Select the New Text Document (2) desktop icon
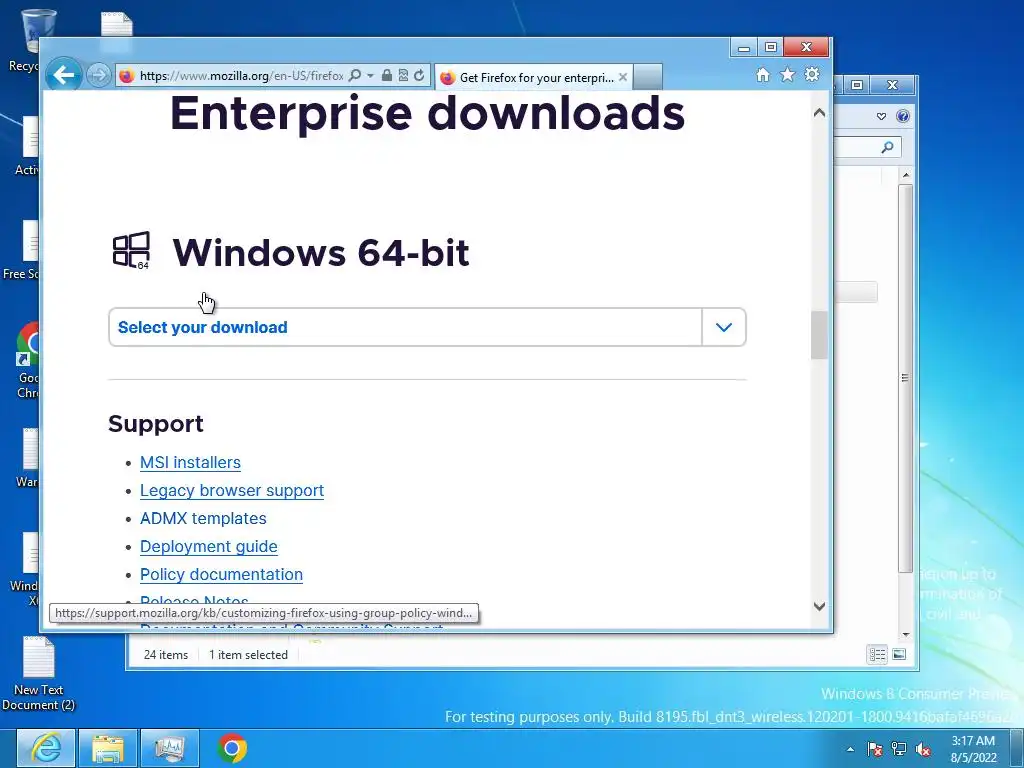This screenshot has width=1024, height=768. point(39,673)
